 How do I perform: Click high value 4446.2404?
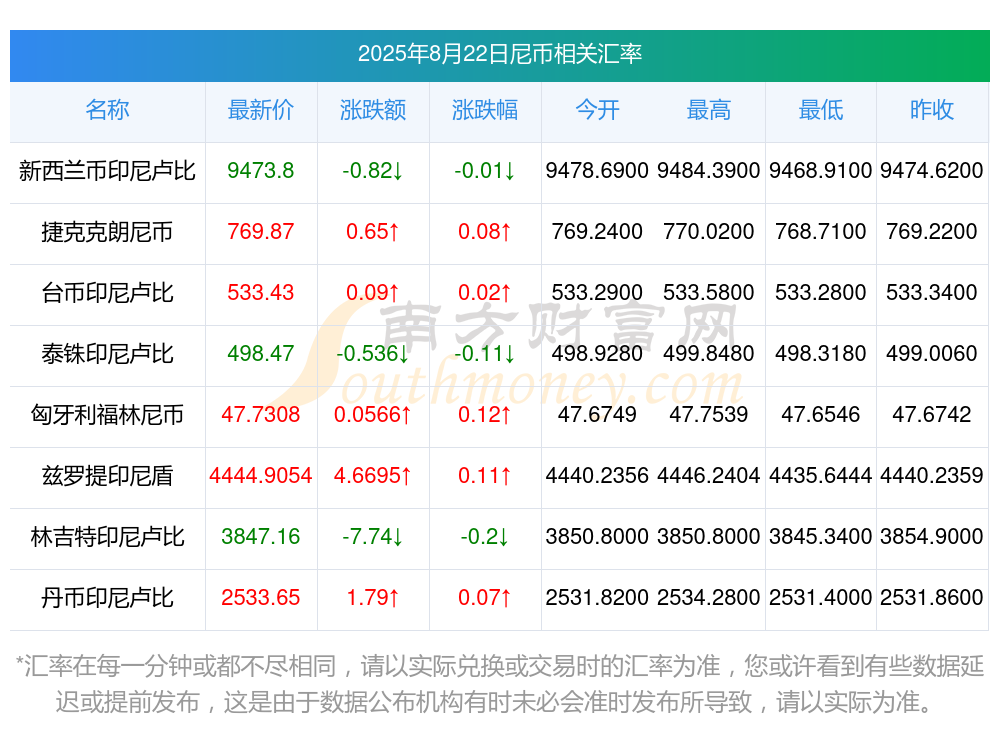pos(709,475)
